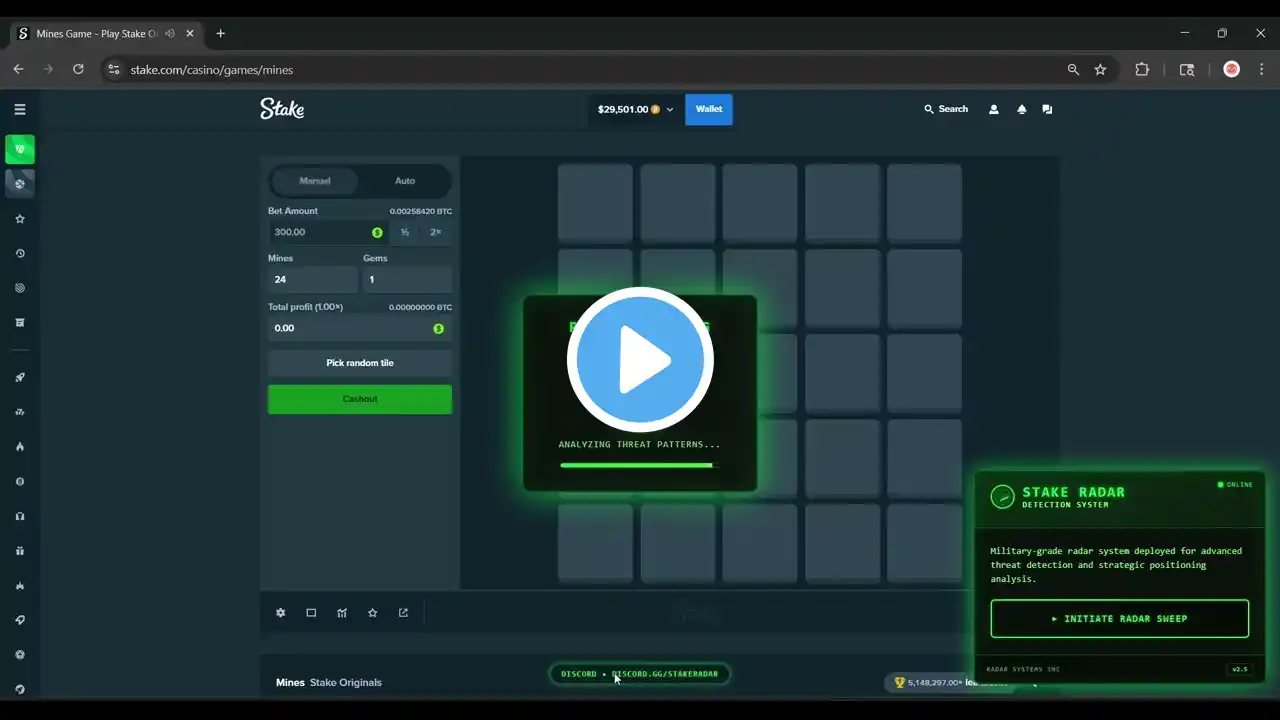This screenshot has height=720, width=1280.
Task: Open the hamburger sidebar menu
Action: (x=20, y=109)
